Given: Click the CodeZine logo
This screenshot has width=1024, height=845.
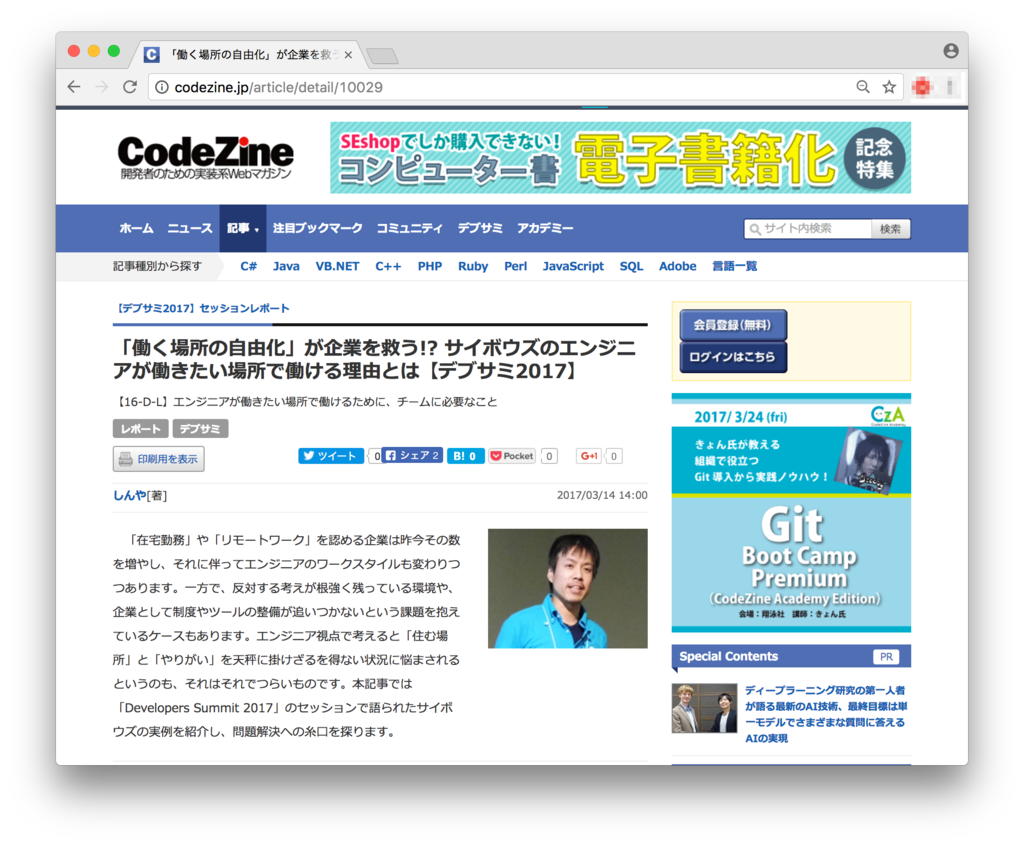Looking at the screenshot, I should click(x=205, y=157).
